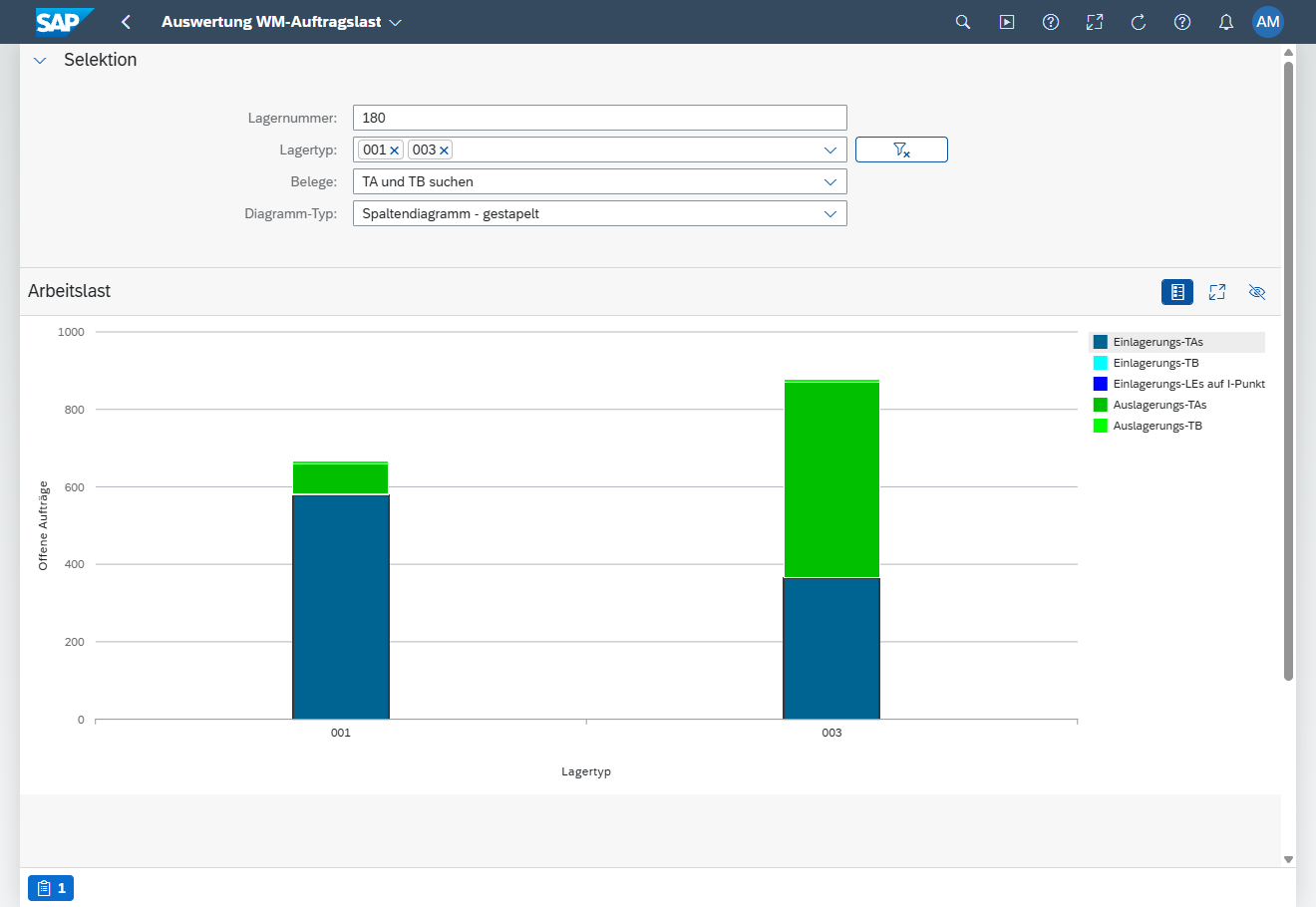Click the play icon in the header
This screenshot has width=1316, height=907.
[1007, 22]
